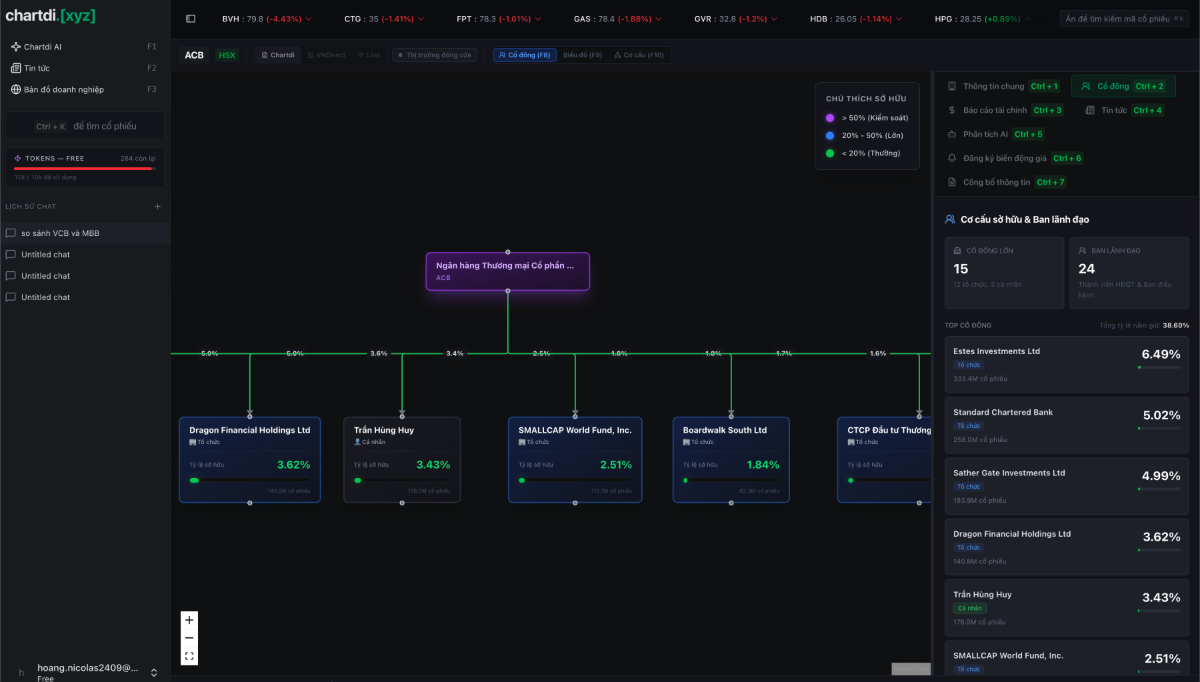Viewport: 1200px width, 682px height.
Task: Expand the HDB ticker dropdown arrow
Action: (898, 19)
